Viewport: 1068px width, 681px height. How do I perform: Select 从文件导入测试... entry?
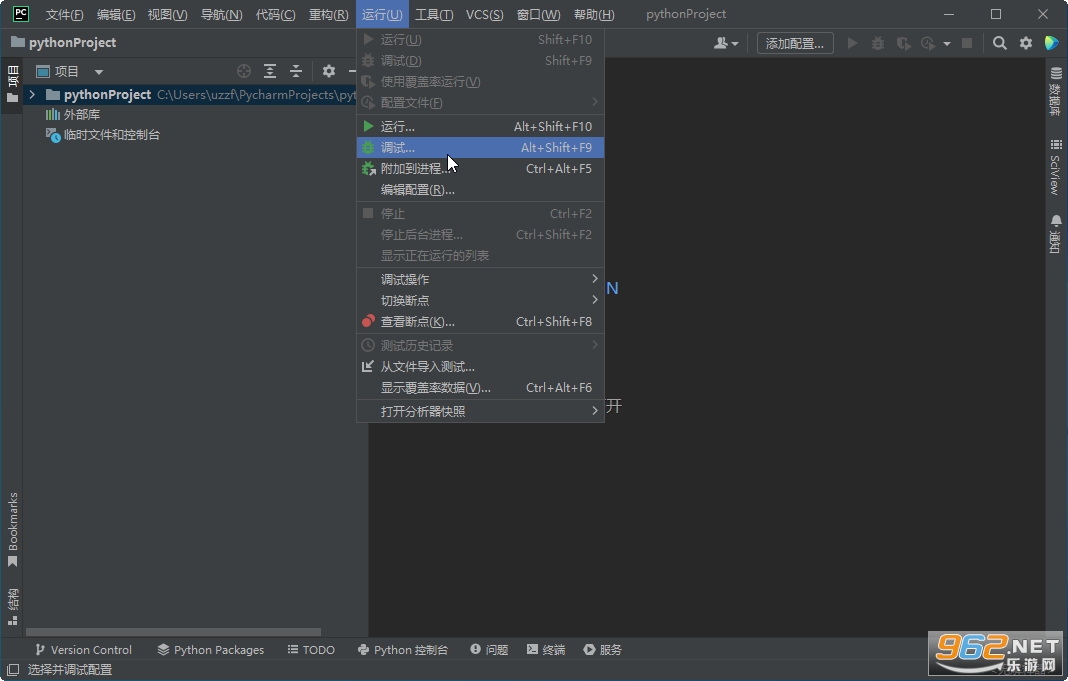click(x=480, y=366)
